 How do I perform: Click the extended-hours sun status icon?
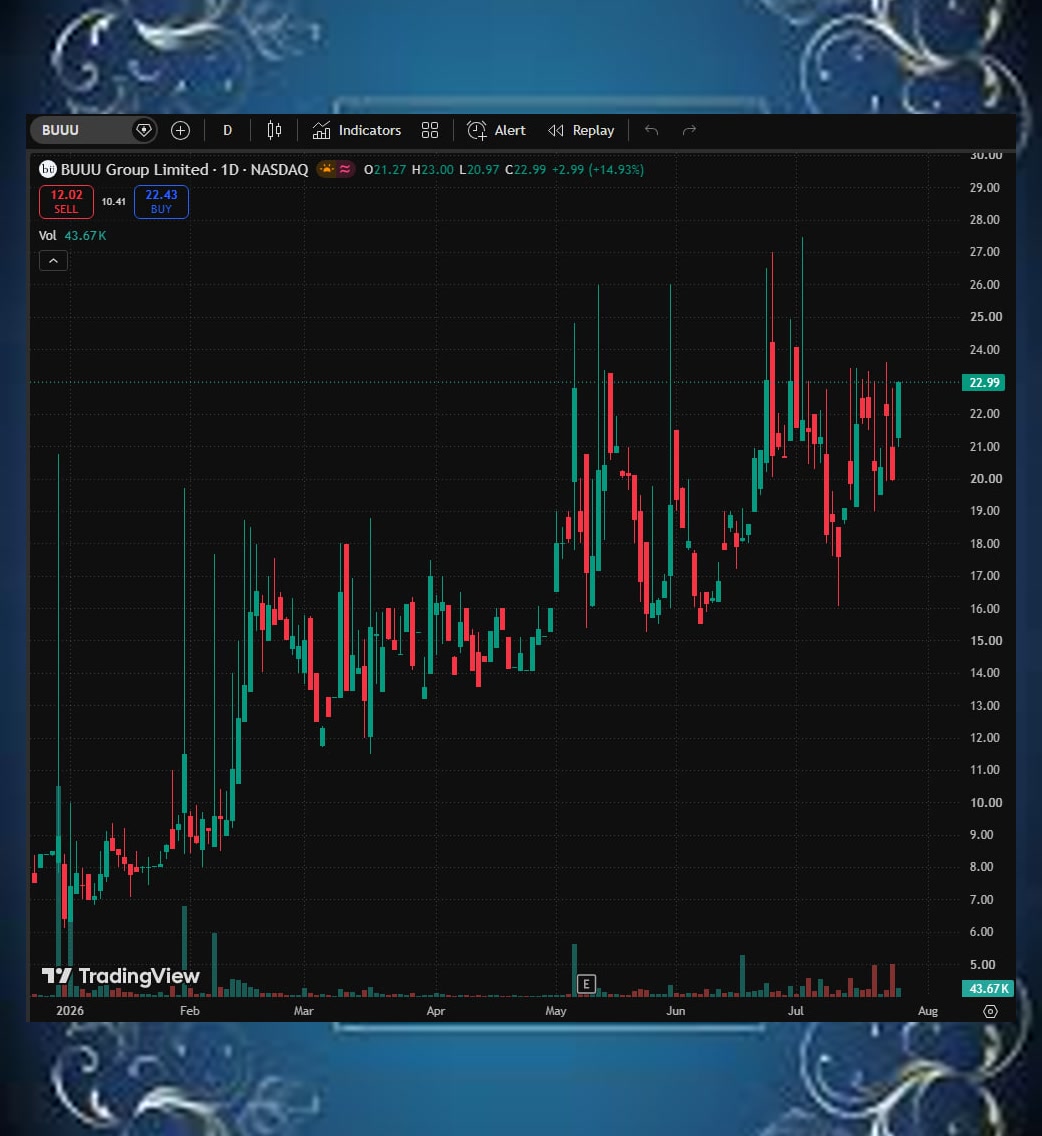[x=327, y=170]
